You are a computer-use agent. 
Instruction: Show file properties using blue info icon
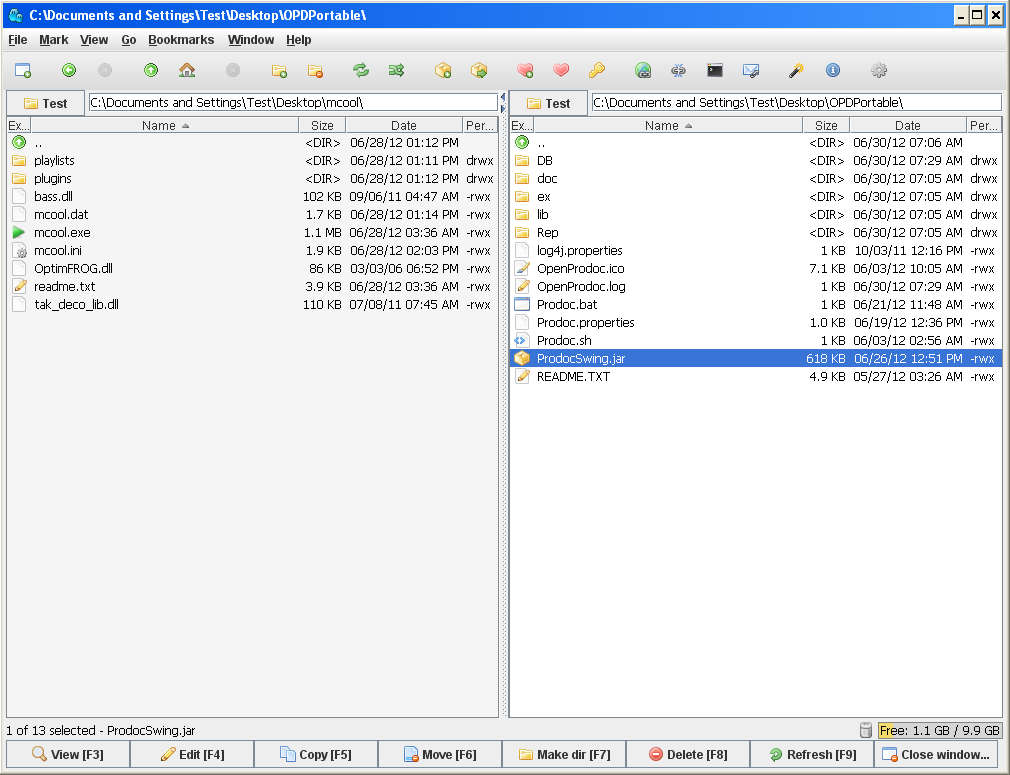tap(833, 70)
